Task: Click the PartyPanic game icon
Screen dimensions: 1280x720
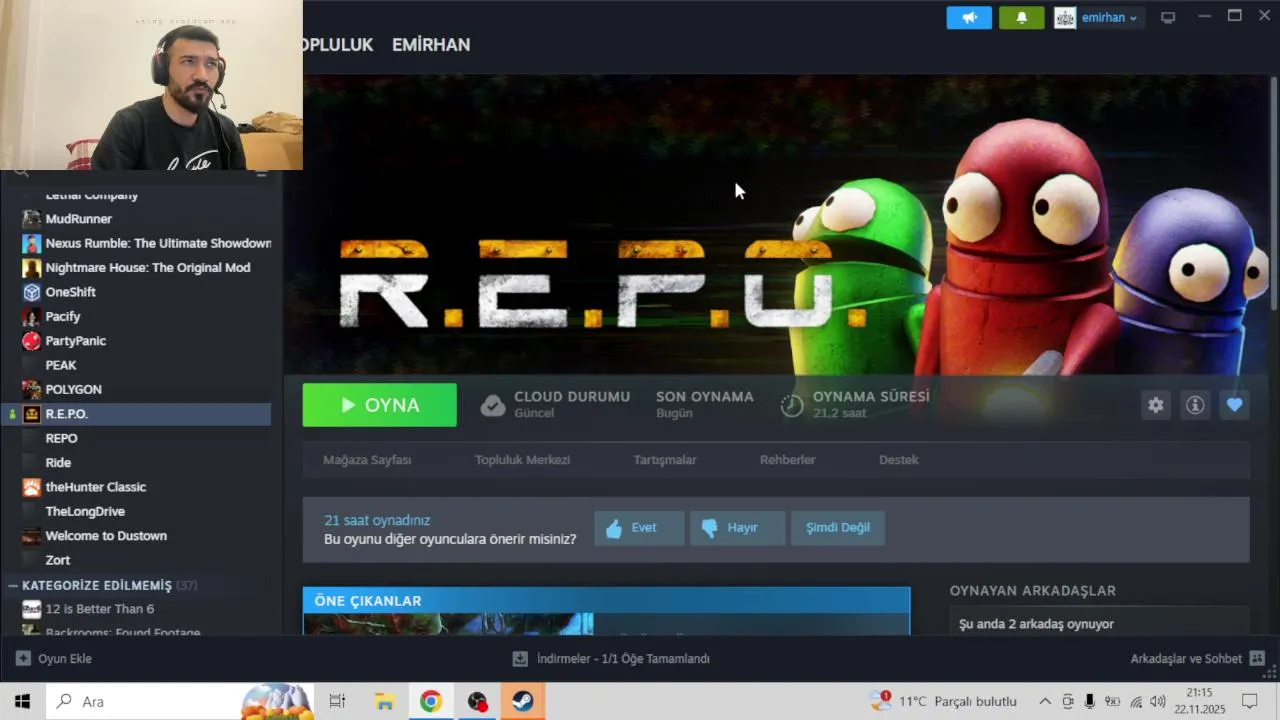Action: pos(32,341)
